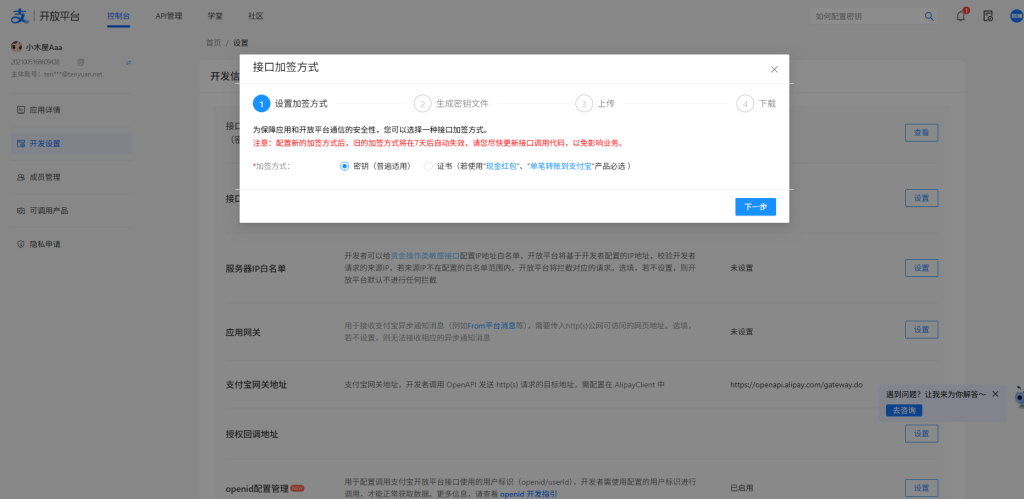
Task: Switch to 控制台 tab
Action: coord(118,16)
